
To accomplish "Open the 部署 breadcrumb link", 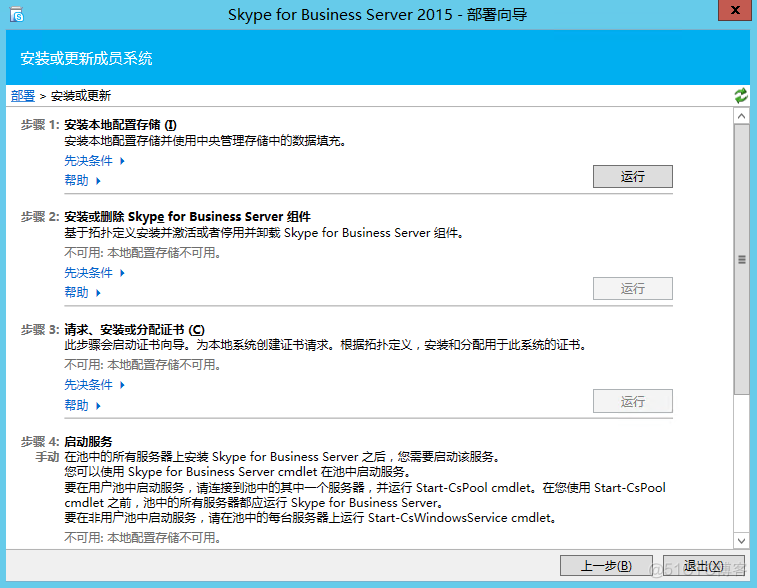I will [x=23, y=96].
